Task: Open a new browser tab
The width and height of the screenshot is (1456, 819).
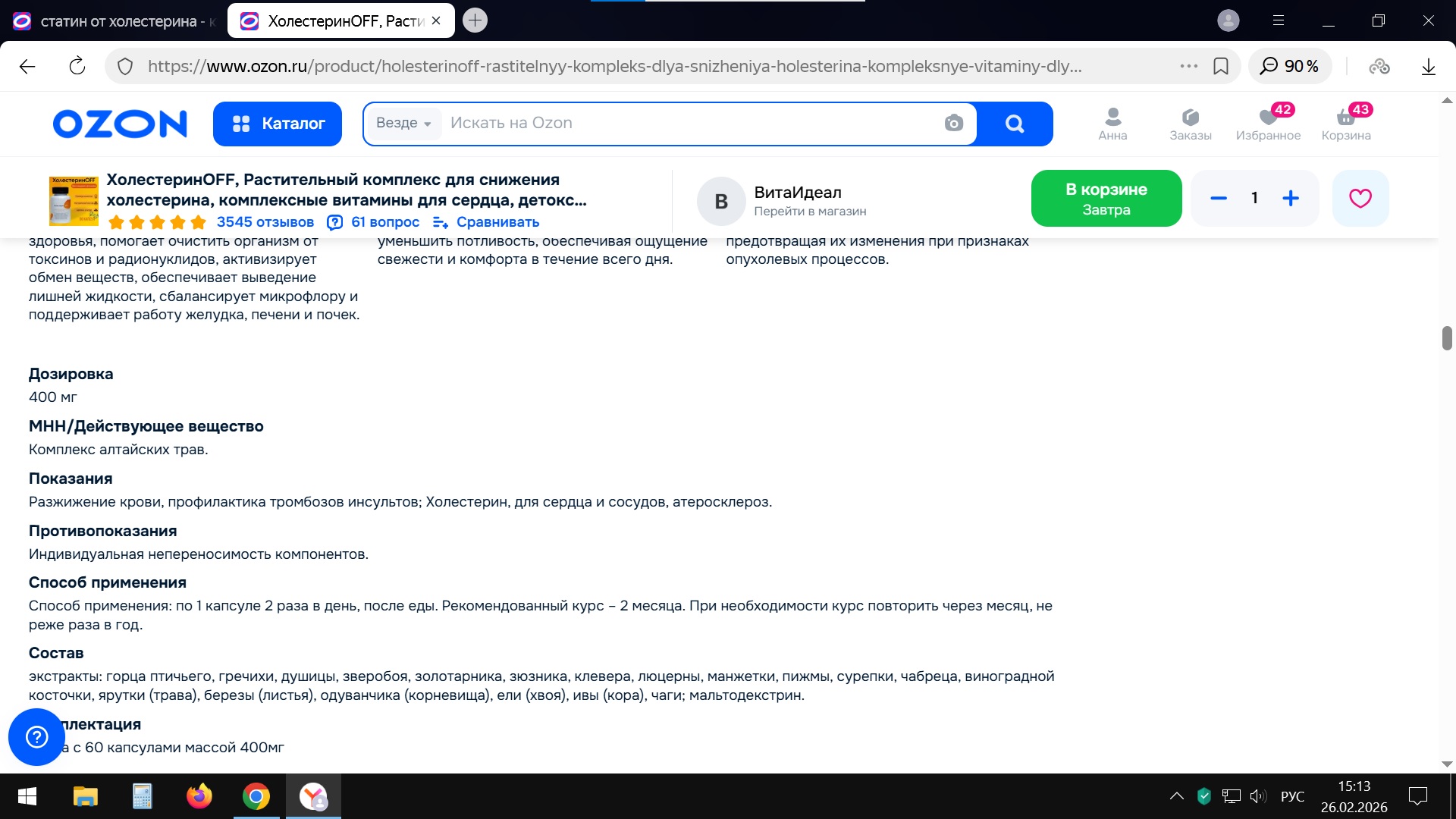Action: [475, 20]
